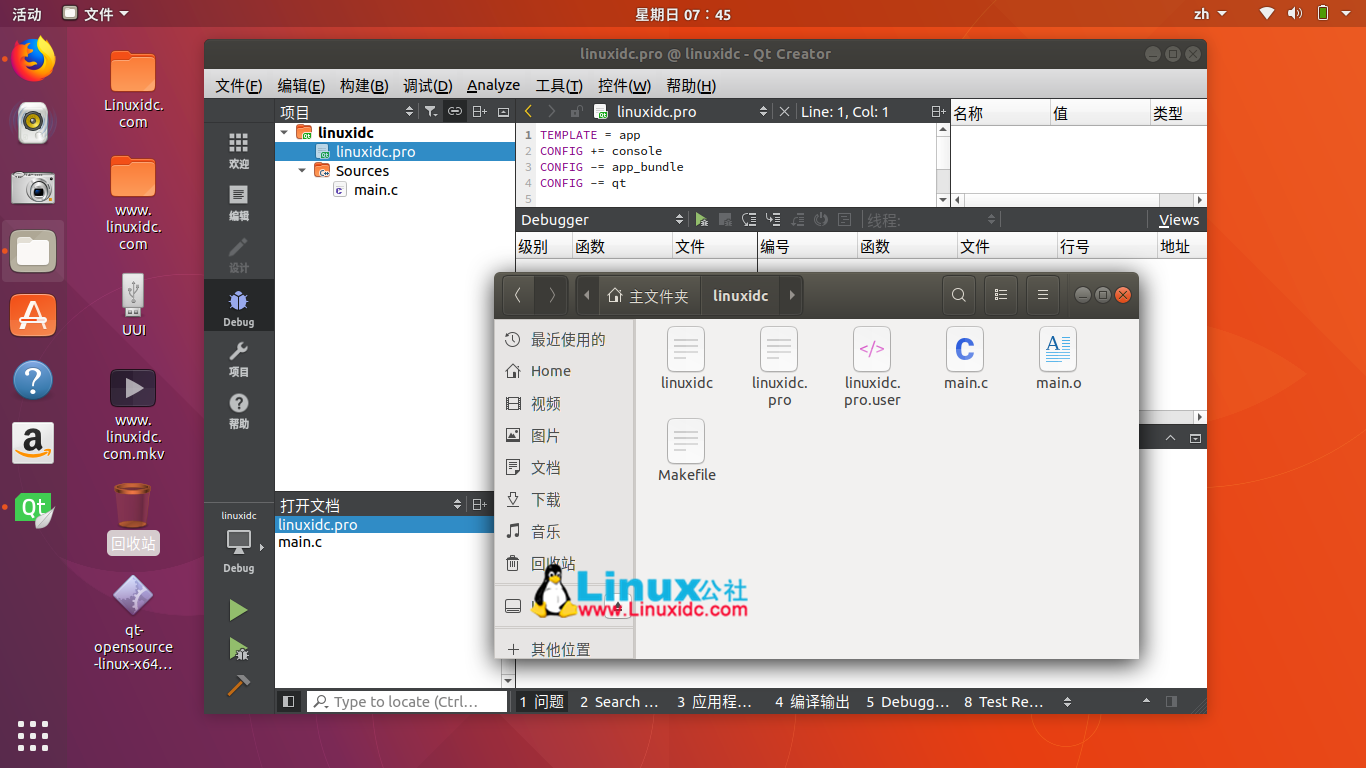Click 其他位置 in file manager sidebar

click(565, 649)
